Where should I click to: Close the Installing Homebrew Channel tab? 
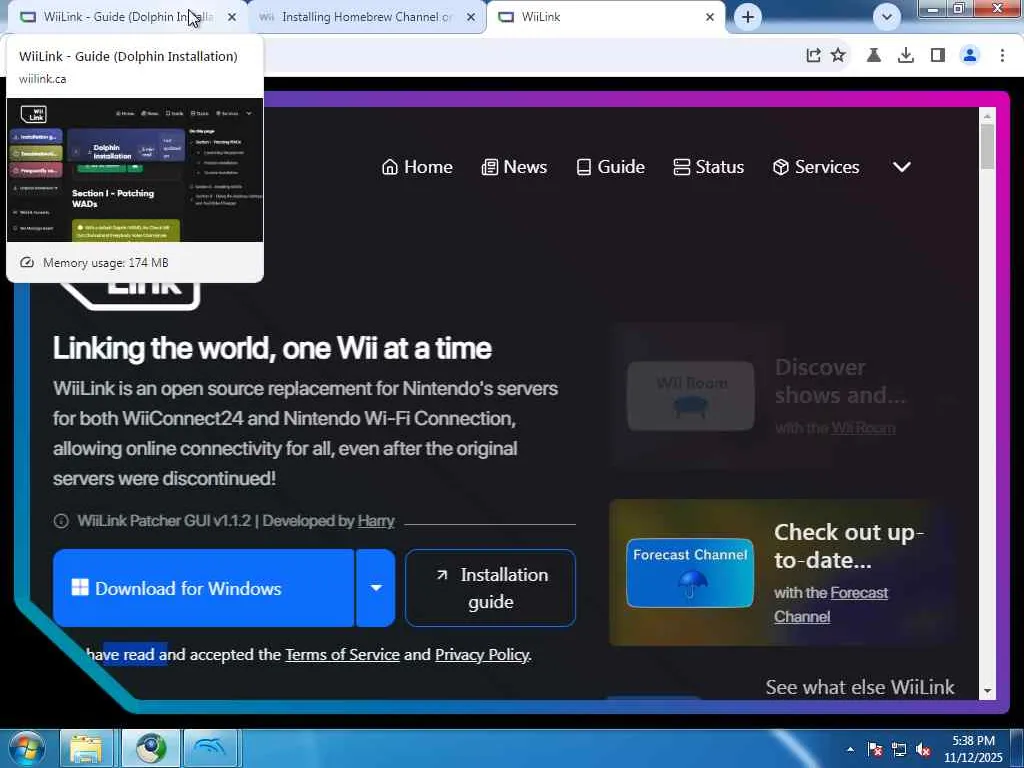coord(471,17)
